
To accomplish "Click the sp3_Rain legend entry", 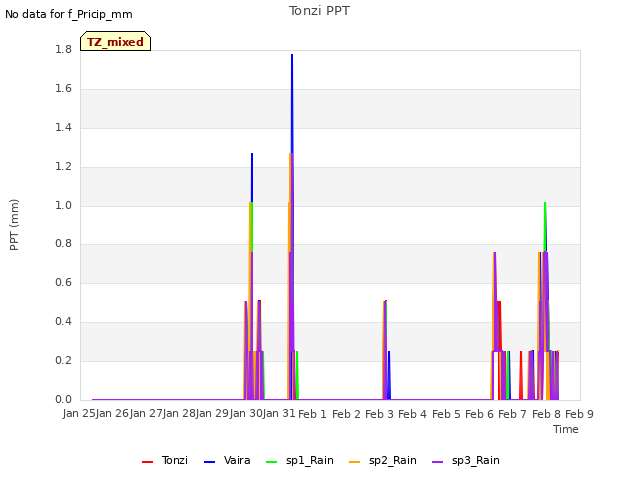I will (466, 461).
